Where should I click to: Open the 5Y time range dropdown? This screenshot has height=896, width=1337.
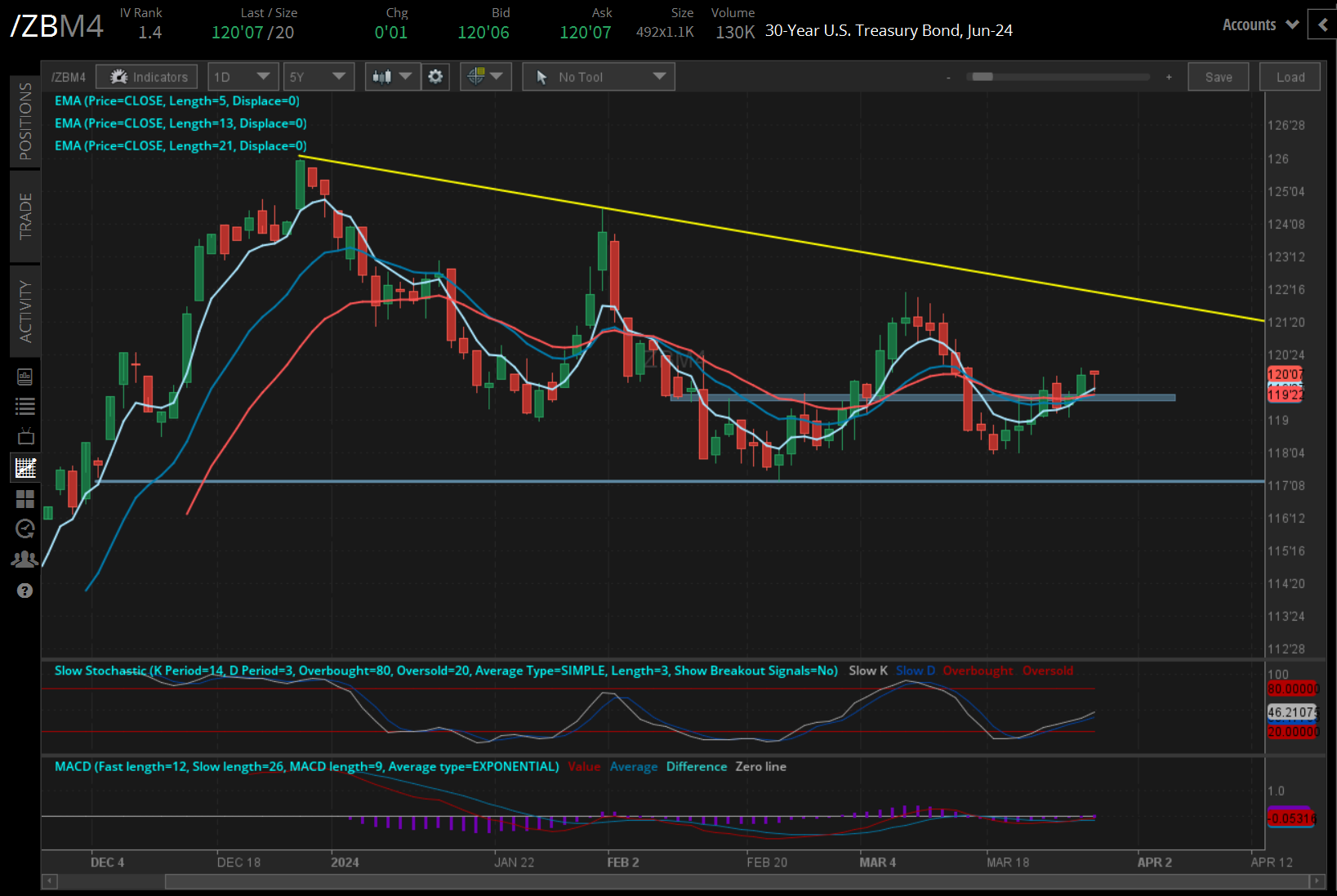coord(319,77)
